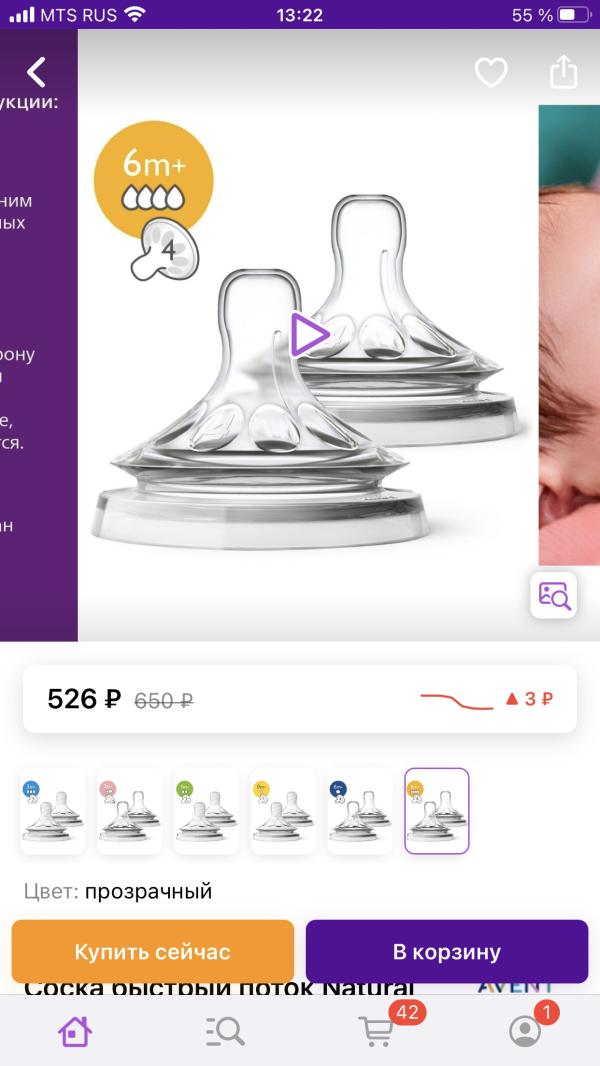Open the home tab in bottom bar
Image resolution: width=600 pixels, height=1066 pixels.
tap(75, 1032)
